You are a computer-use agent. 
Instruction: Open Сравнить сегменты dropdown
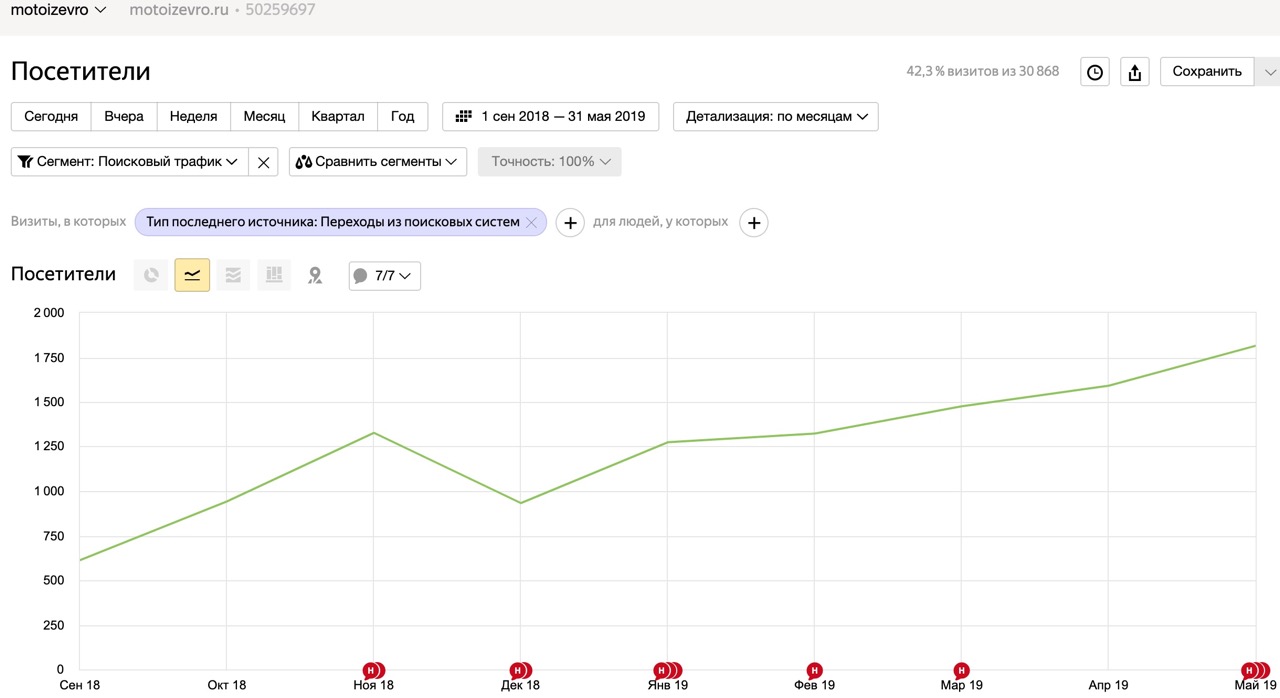tap(378, 162)
